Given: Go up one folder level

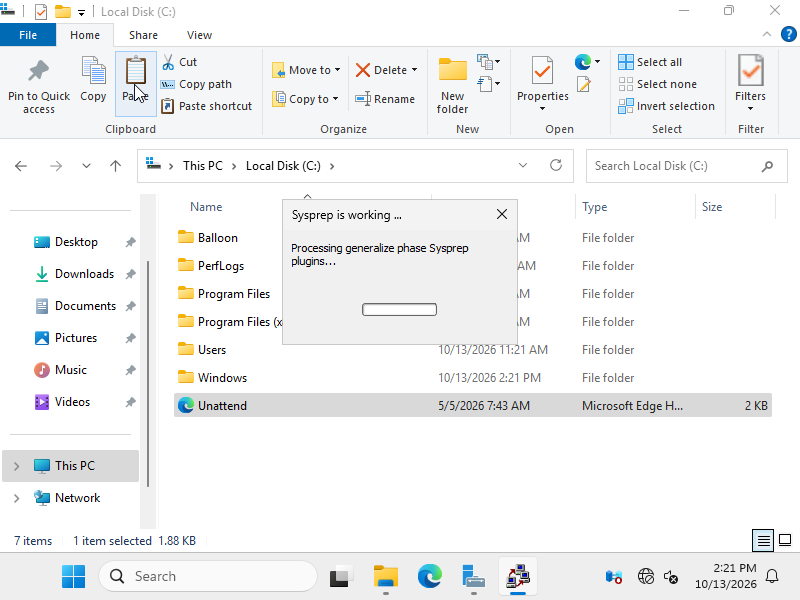Looking at the screenshot, I should (x=115, y=166).
